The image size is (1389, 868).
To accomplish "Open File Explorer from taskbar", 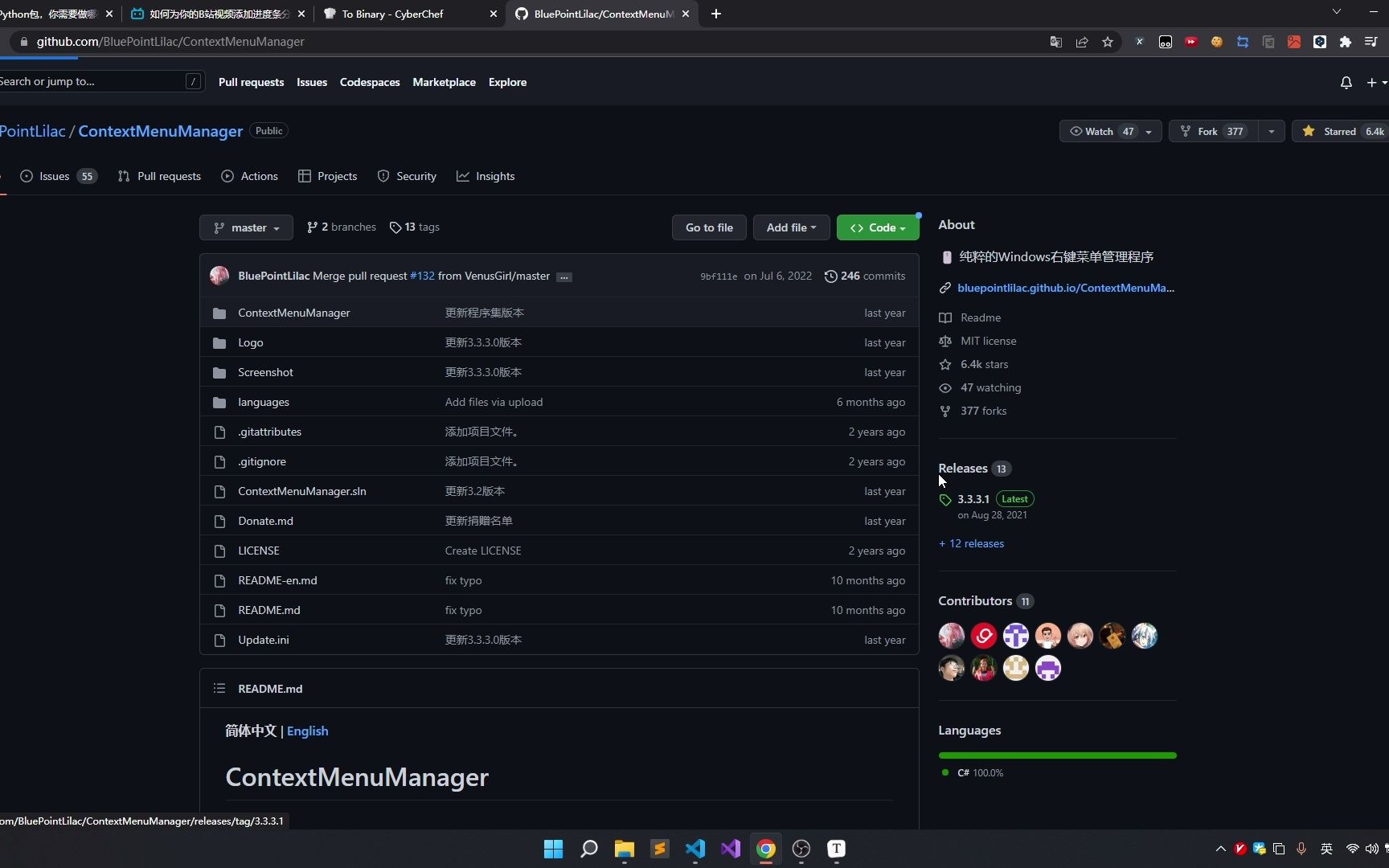I will tap(624, 849).
